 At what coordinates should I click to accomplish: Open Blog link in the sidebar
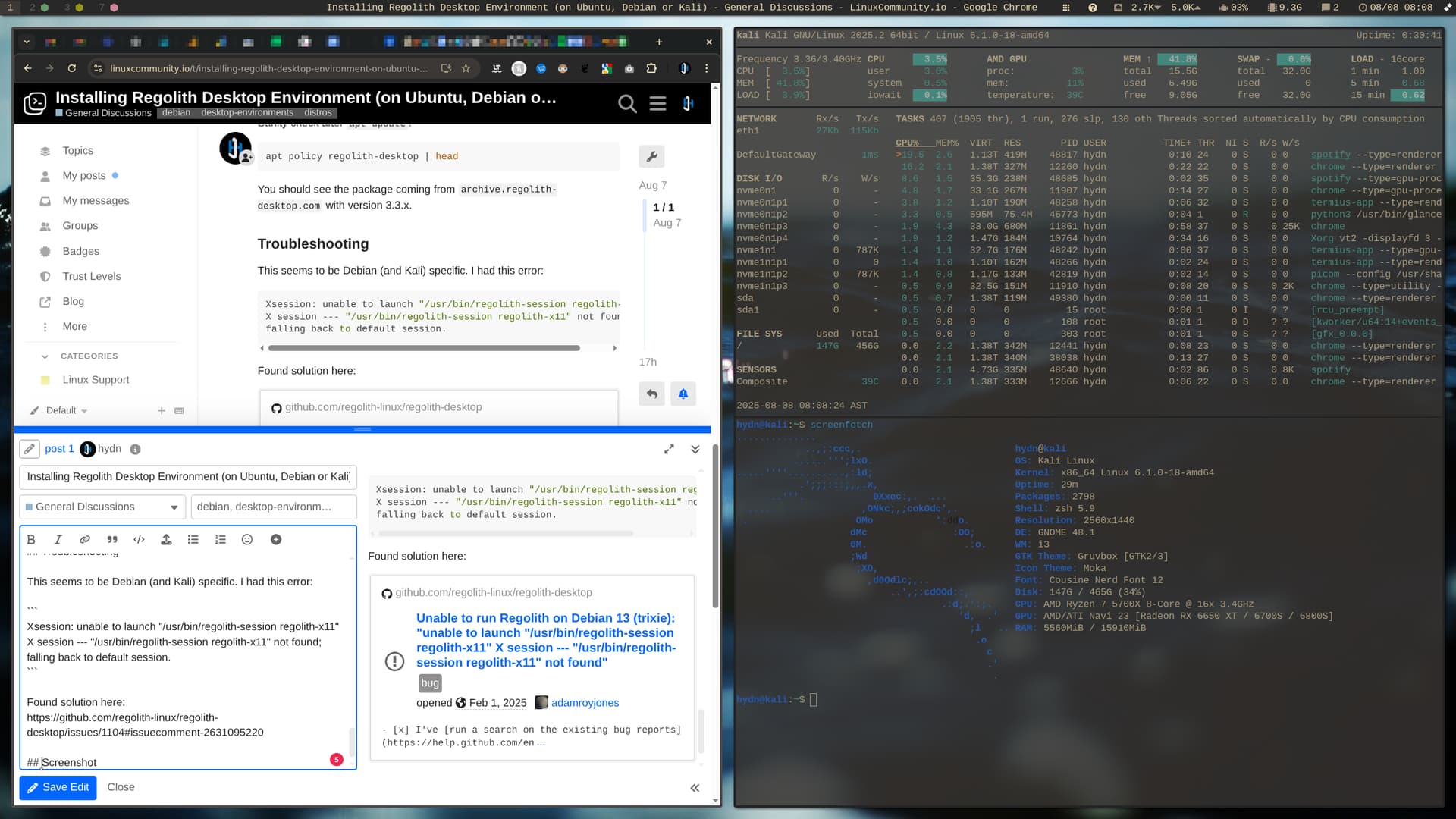pyautogui.click(x=73, y=301)
